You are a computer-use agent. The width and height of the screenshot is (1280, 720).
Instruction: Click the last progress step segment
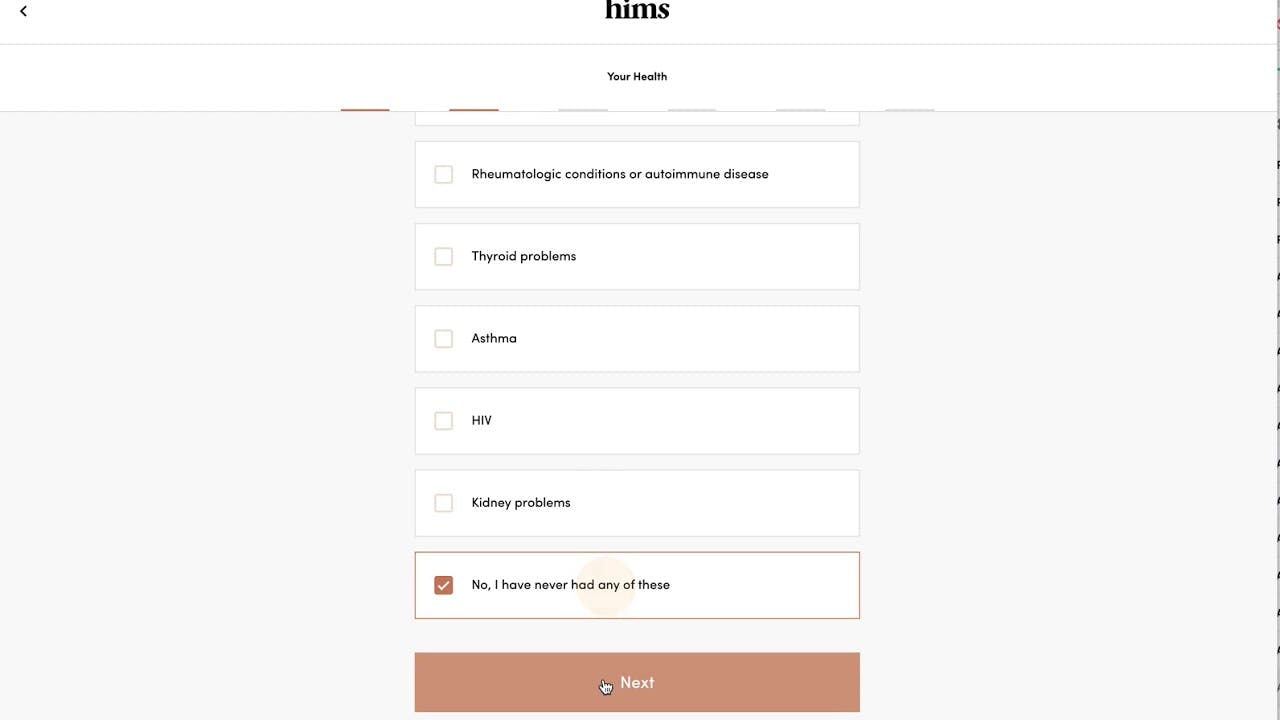910,109
